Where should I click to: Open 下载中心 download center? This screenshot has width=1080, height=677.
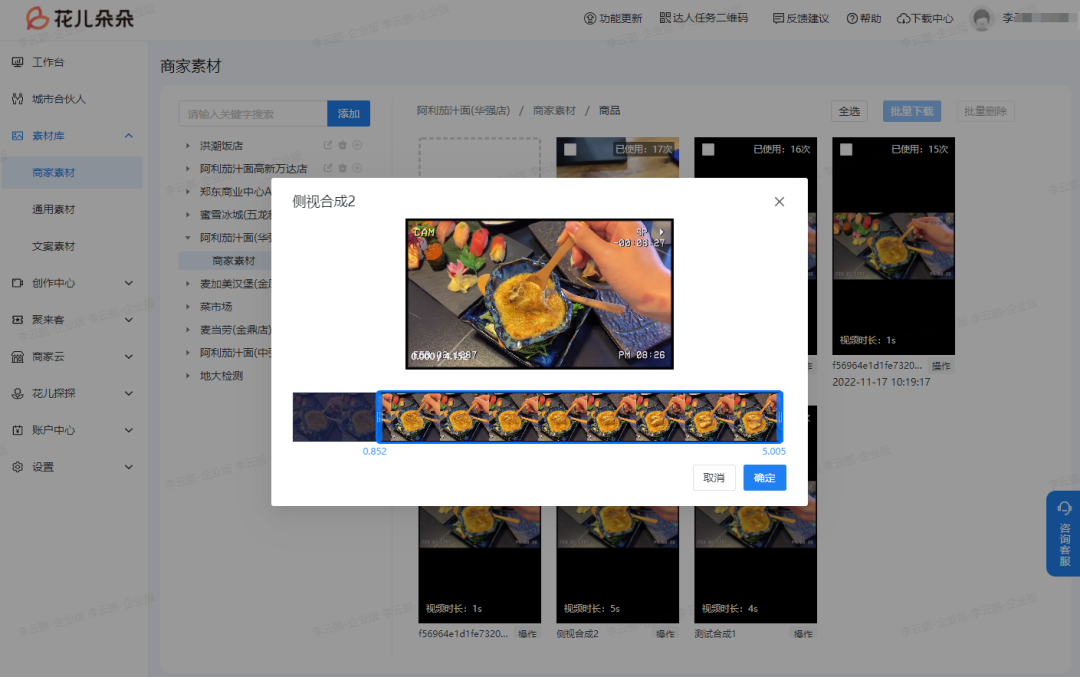click(925, 19)
